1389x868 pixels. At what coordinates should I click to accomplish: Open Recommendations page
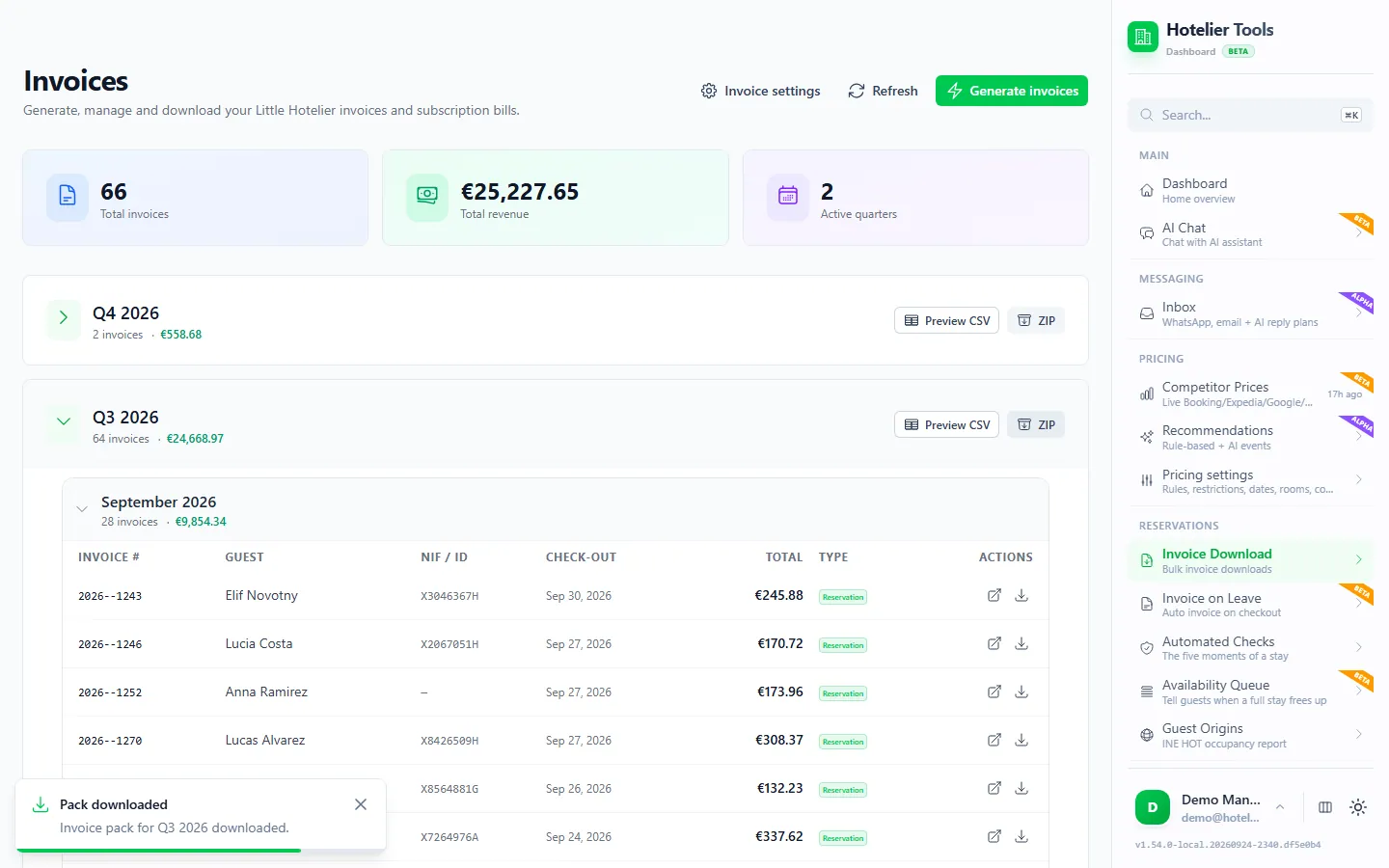[1250, 437]
